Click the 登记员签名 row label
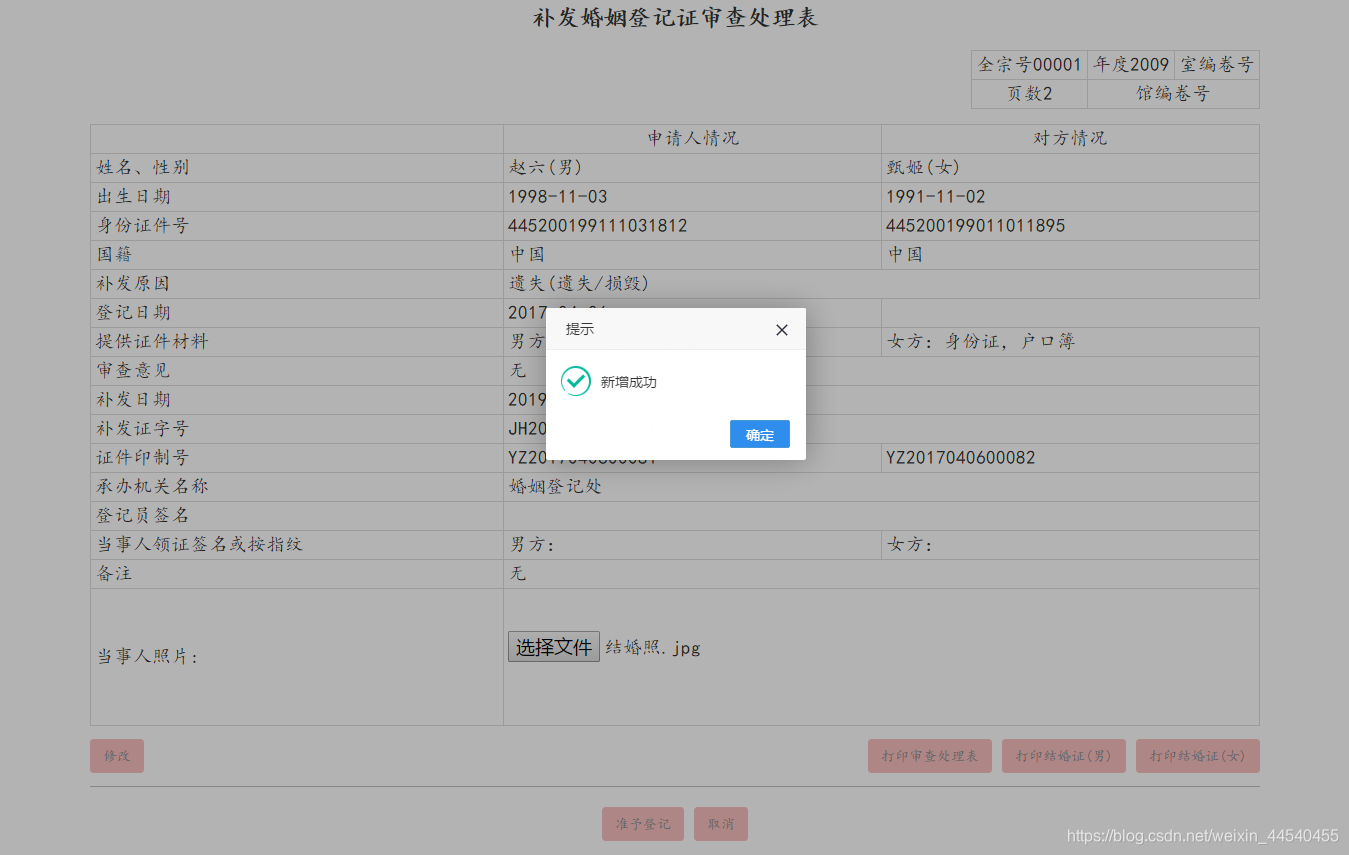Screen dimensions: 1349x855 142,515
